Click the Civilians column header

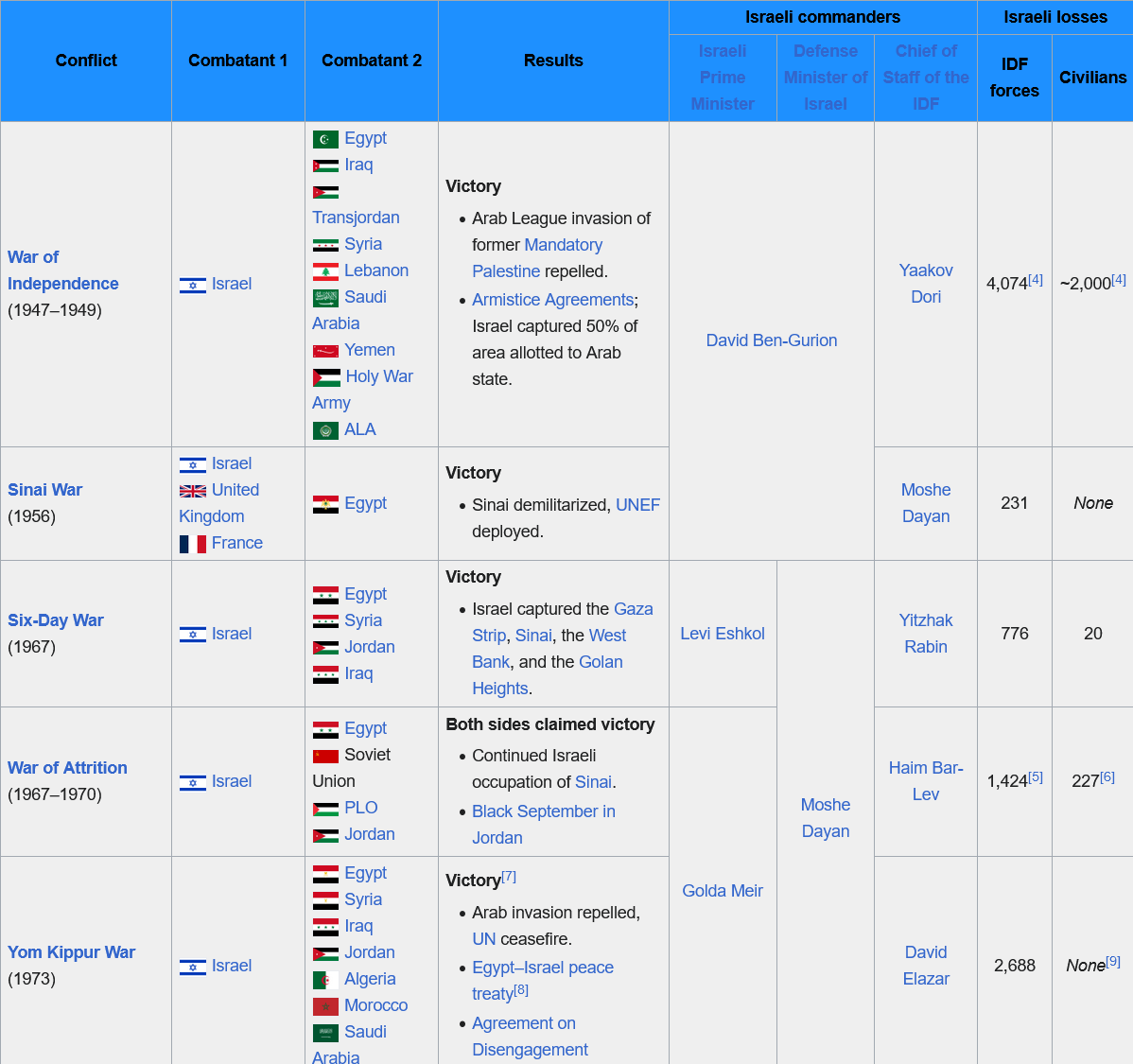(1092, 78)
